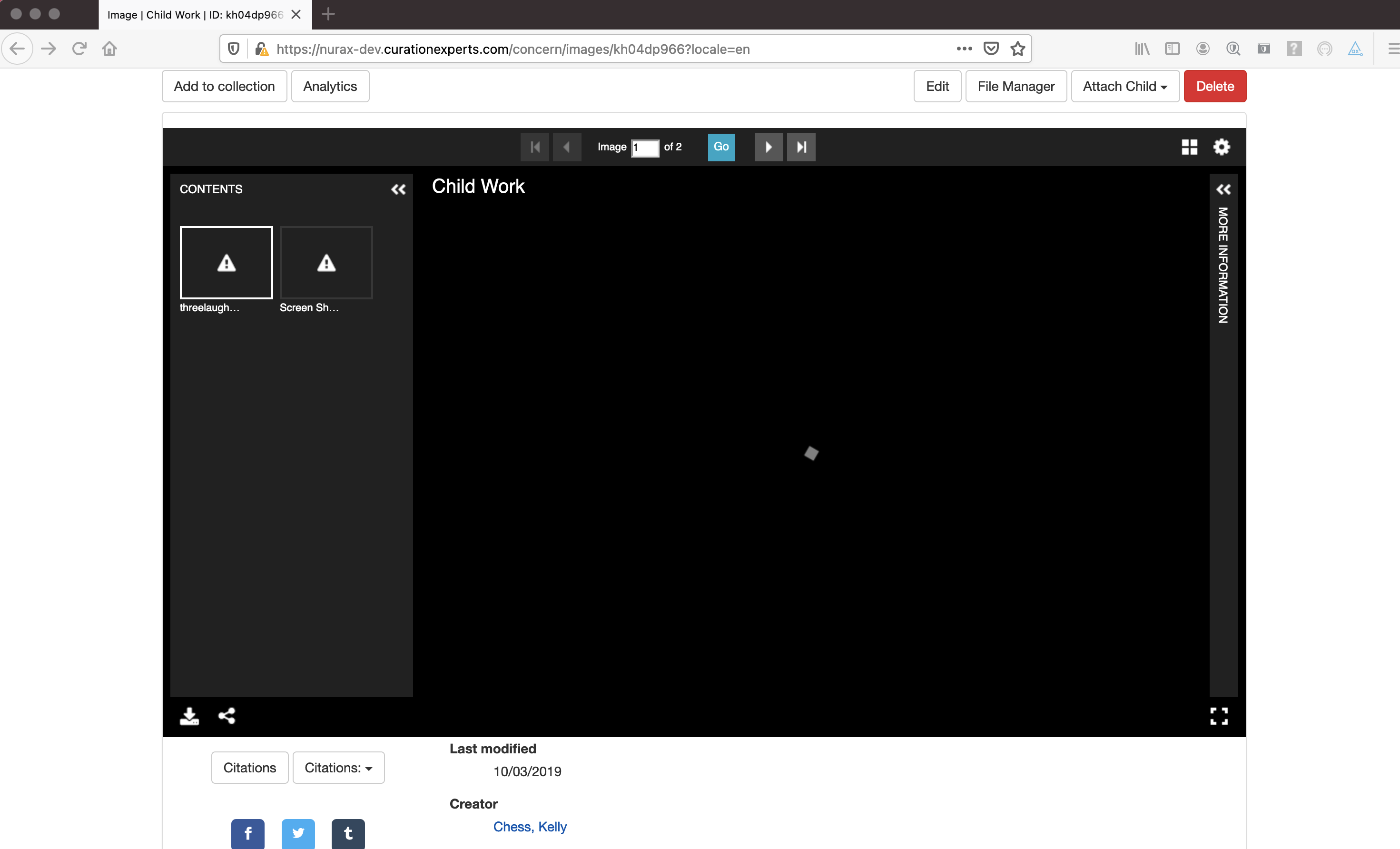This screenshot has width=1400, height=849.
Task: Open a new browser tab
Action: coord(328,14)
